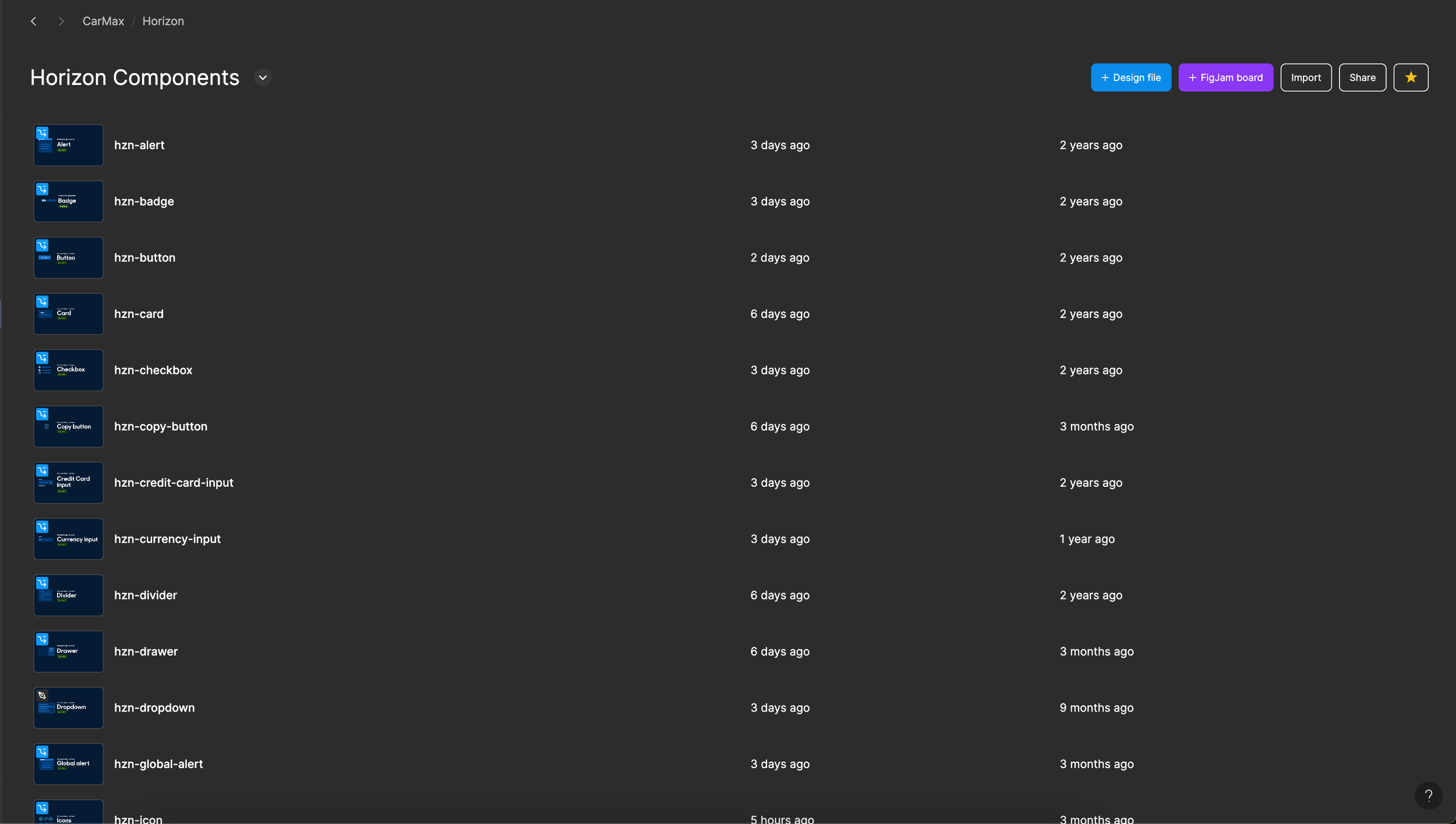Toggle the favorite star for this project
The height and width of the screenshot is (824, 1456).
coord(1410,77)
